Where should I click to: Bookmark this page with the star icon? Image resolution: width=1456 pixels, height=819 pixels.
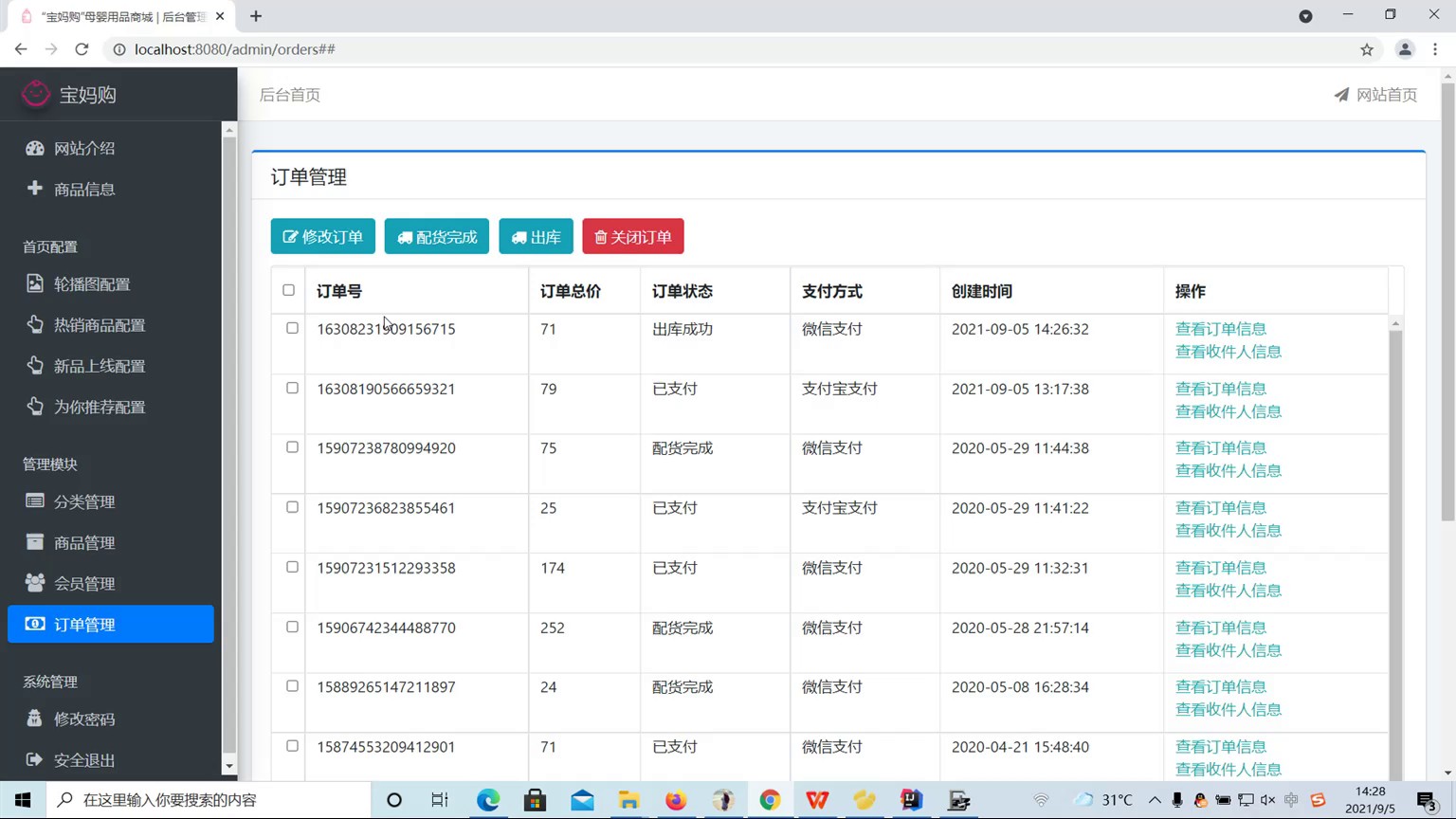click(x=1367, y=49)
